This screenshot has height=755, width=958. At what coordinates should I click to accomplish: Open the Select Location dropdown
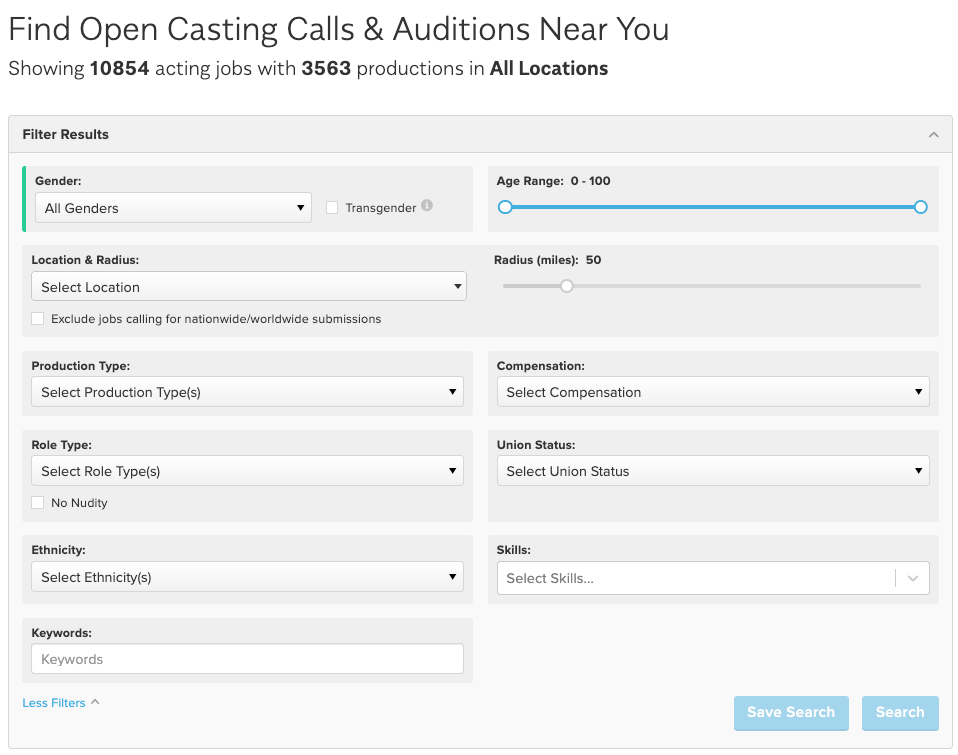tap(248, 287)
